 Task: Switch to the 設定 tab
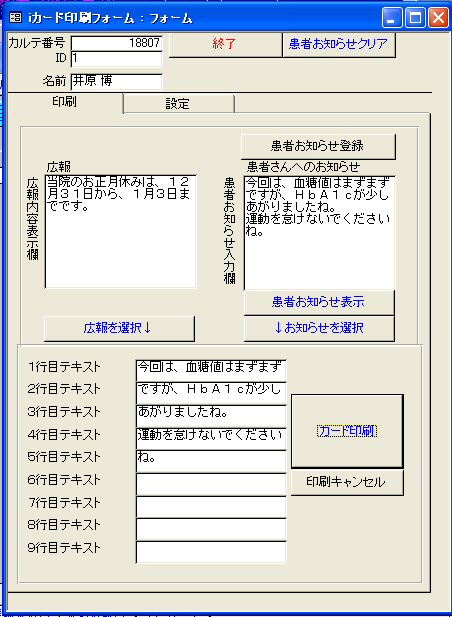[178, 104]
